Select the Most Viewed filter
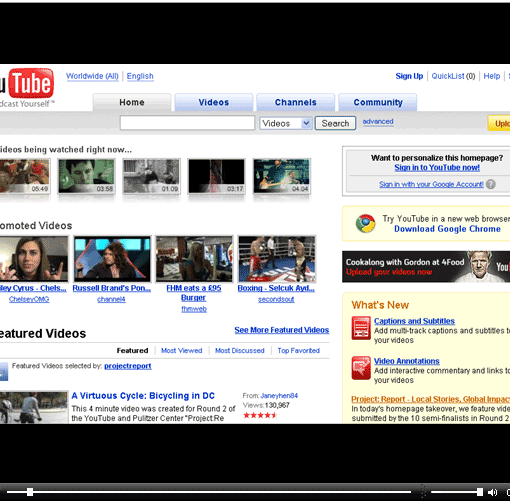510x504 pixels. tap(182, 351)
